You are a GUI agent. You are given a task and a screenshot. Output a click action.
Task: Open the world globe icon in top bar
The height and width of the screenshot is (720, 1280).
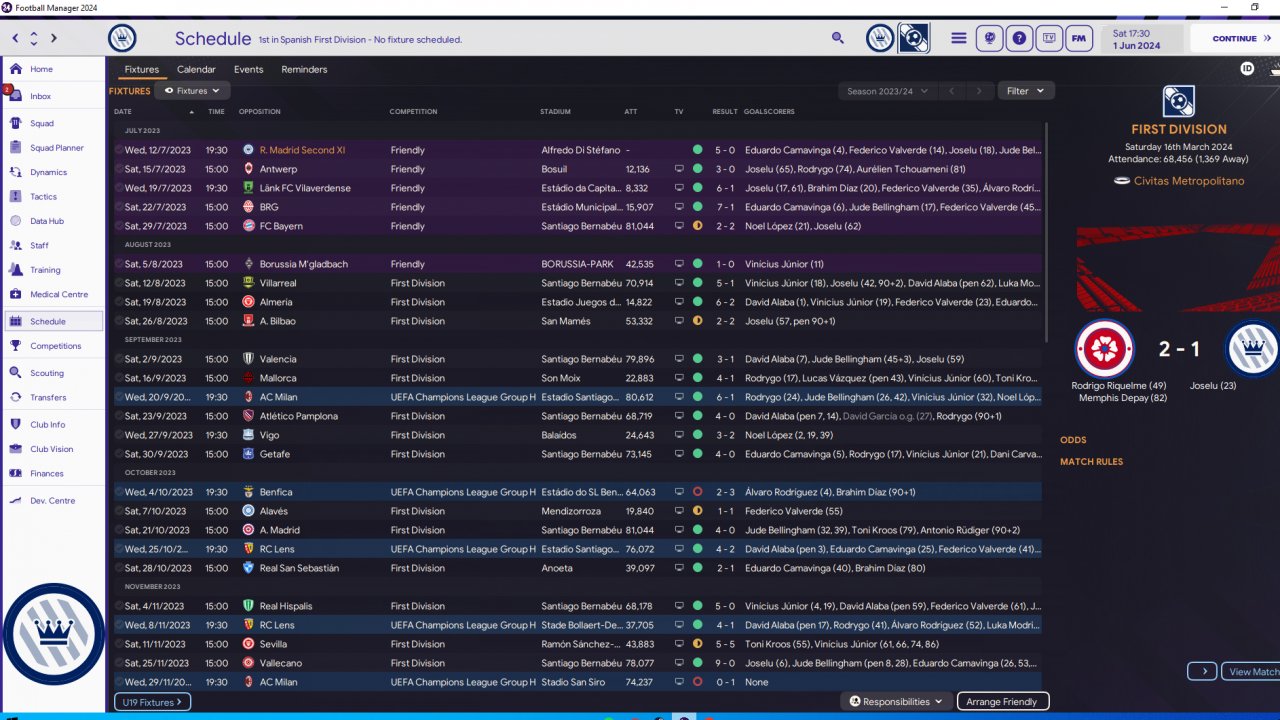(989, 38)
